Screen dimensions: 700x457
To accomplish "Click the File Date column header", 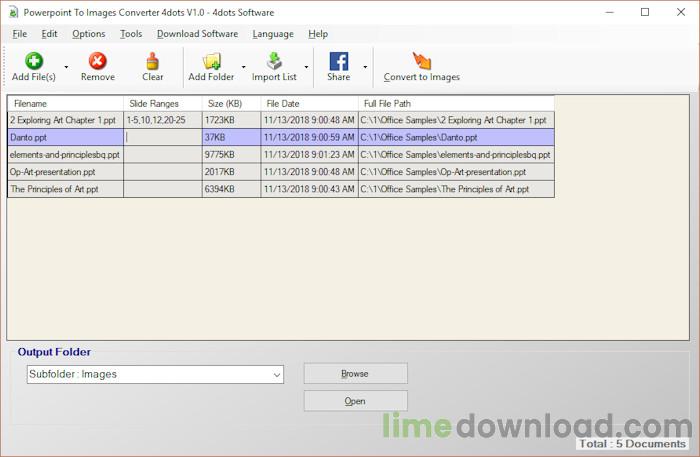I will 309,104.
